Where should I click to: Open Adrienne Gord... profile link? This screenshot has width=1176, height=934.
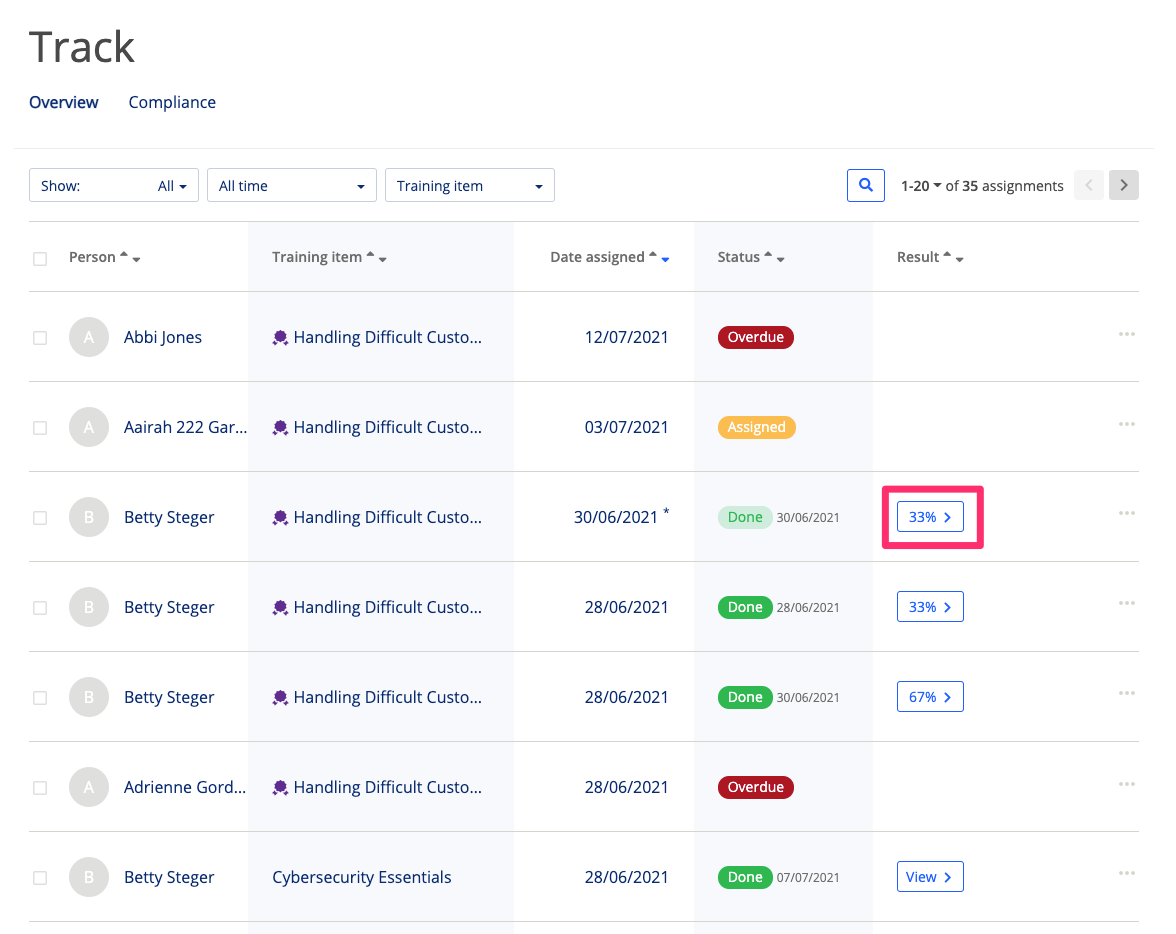(184, 788)
